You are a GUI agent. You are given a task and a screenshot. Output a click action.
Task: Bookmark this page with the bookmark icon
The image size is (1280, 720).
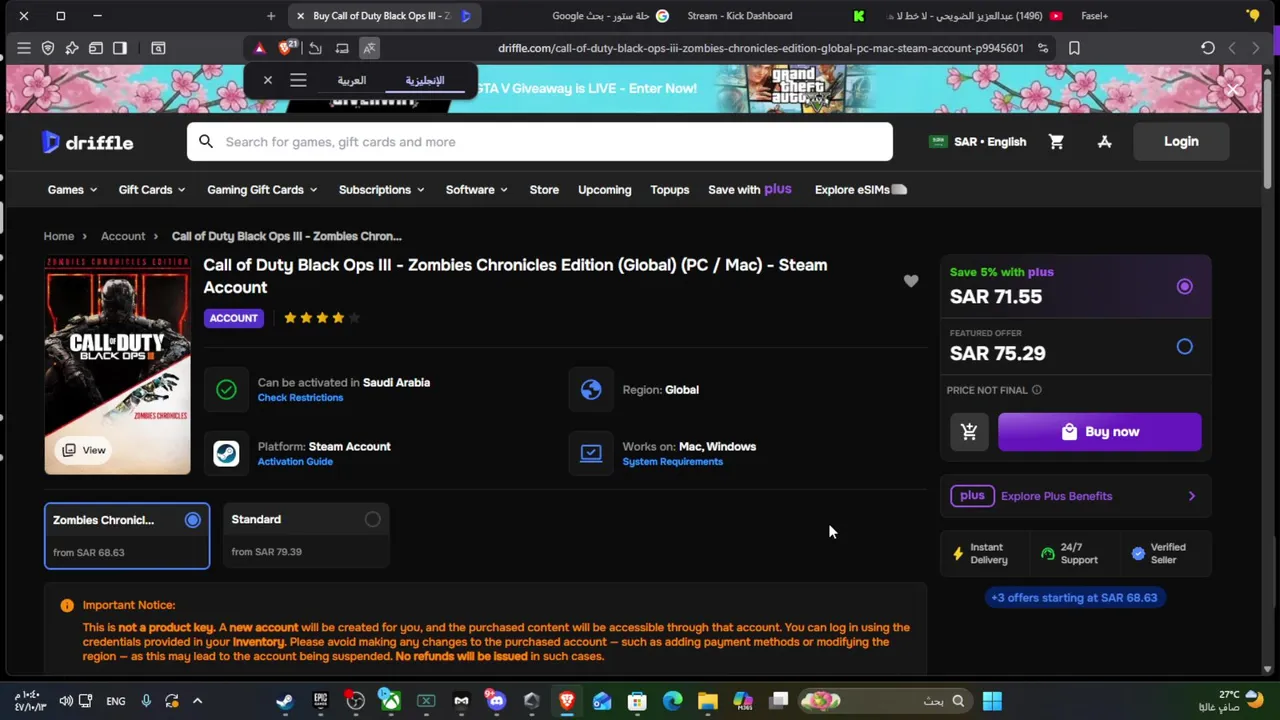[x=1074, y=48]
